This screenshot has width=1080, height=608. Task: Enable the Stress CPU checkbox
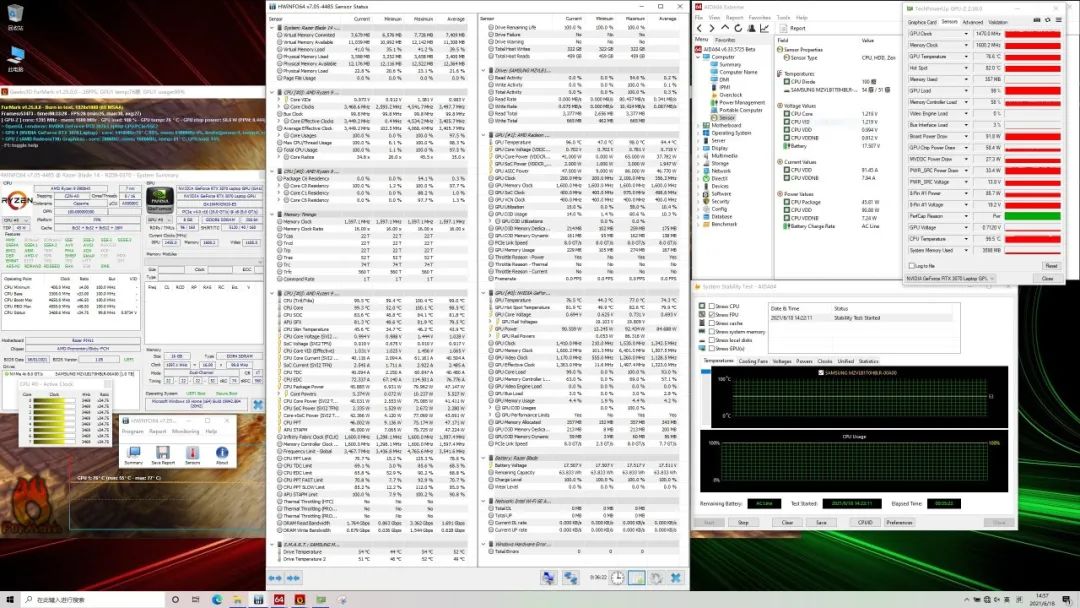coord(710,306)
